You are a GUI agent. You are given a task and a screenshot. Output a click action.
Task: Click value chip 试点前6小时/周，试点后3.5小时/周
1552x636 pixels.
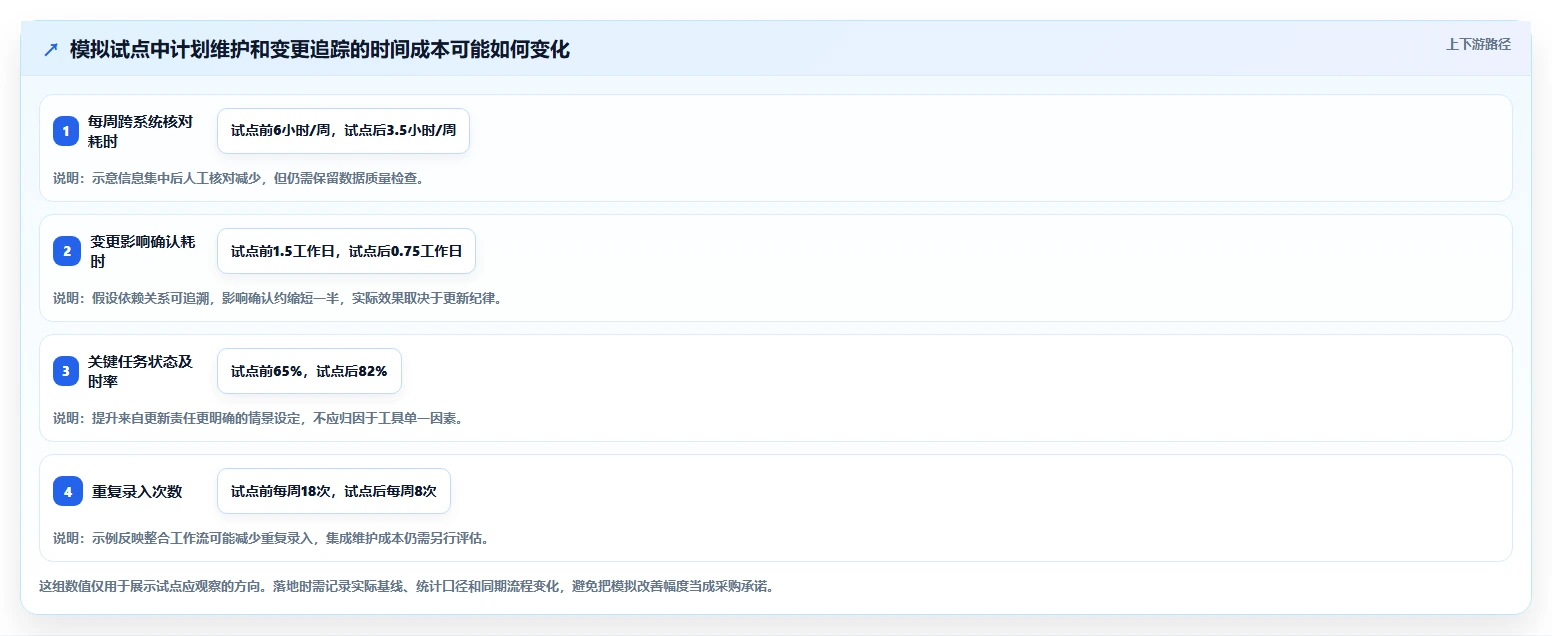point(343,131)
